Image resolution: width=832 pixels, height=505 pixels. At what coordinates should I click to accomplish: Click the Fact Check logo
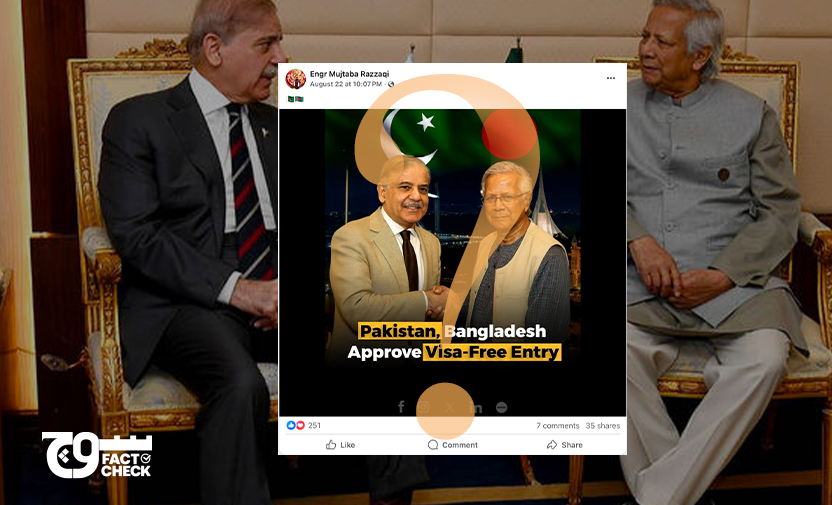pos(97,455)
